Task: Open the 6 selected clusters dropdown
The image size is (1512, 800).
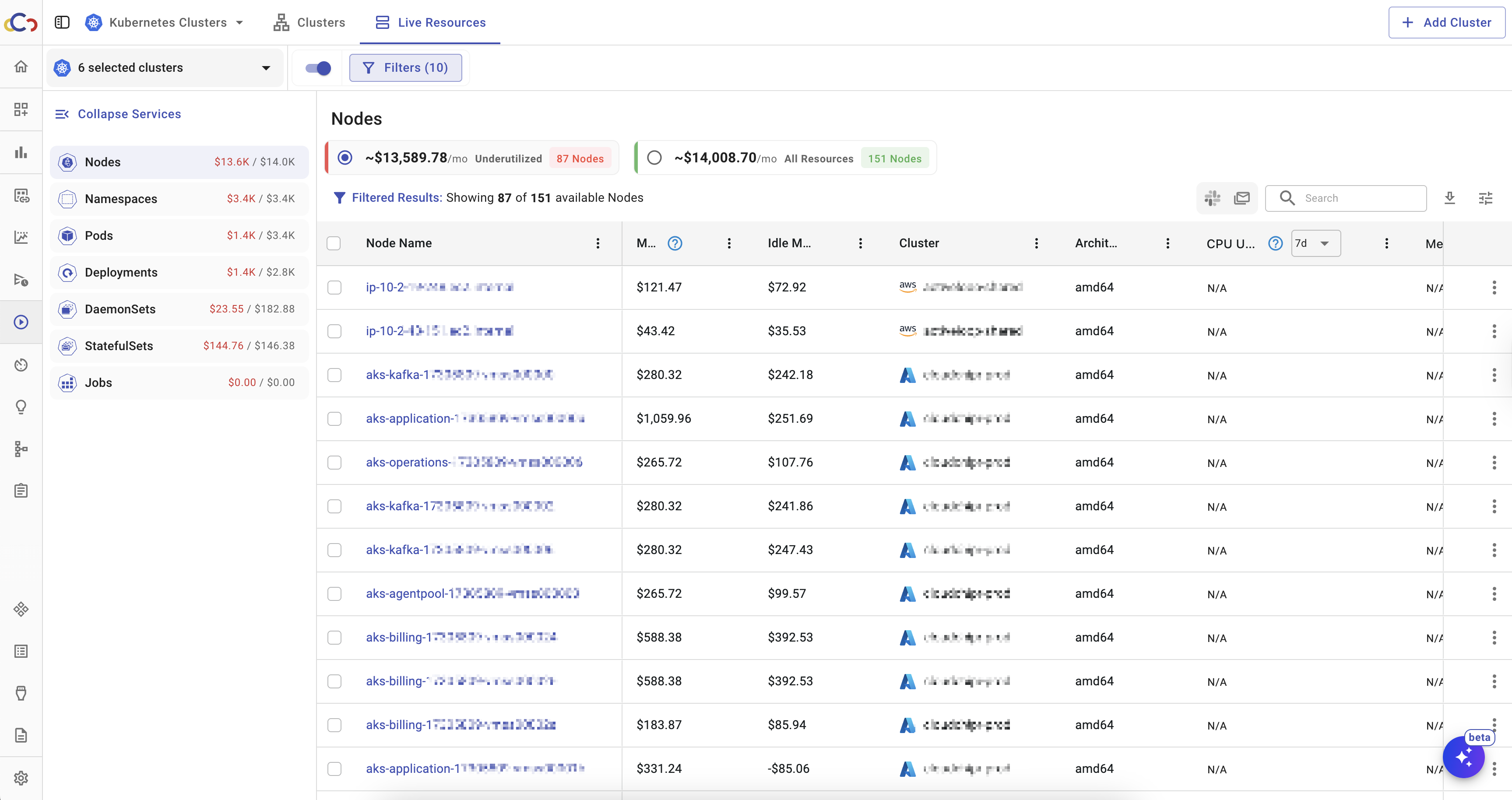Action: [165, 68]
